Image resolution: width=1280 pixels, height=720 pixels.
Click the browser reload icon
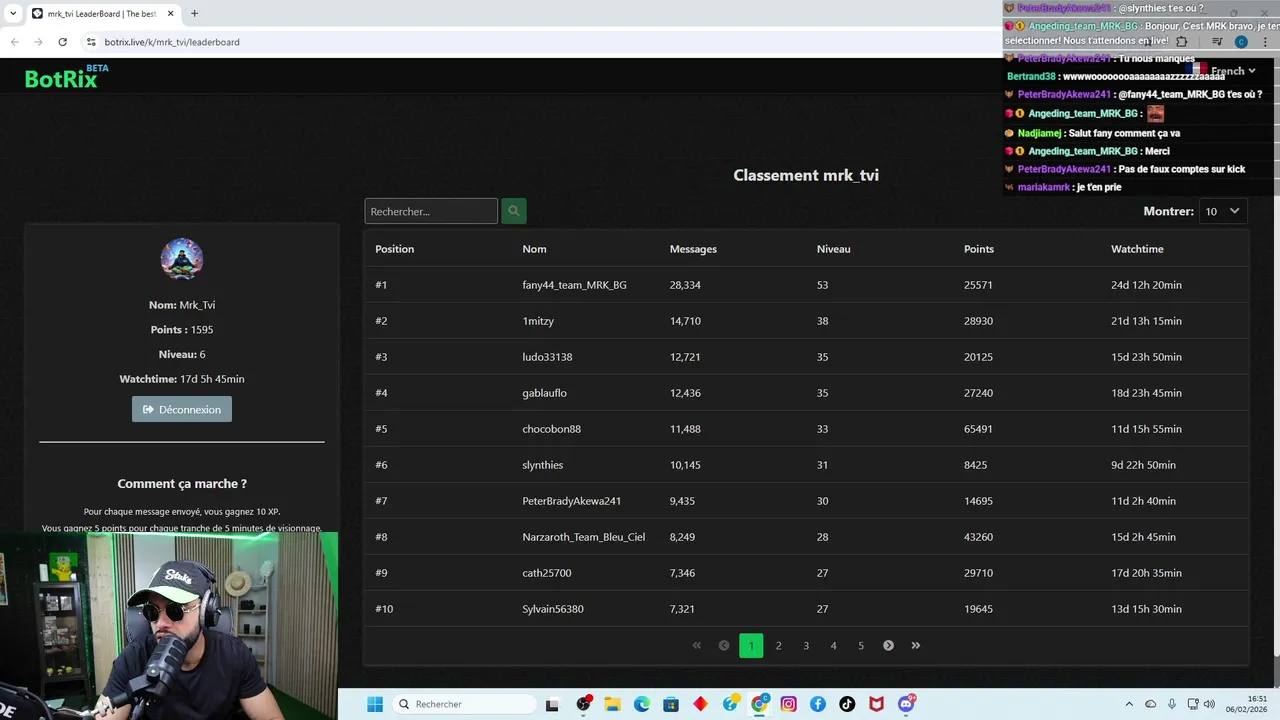[62, 42]
